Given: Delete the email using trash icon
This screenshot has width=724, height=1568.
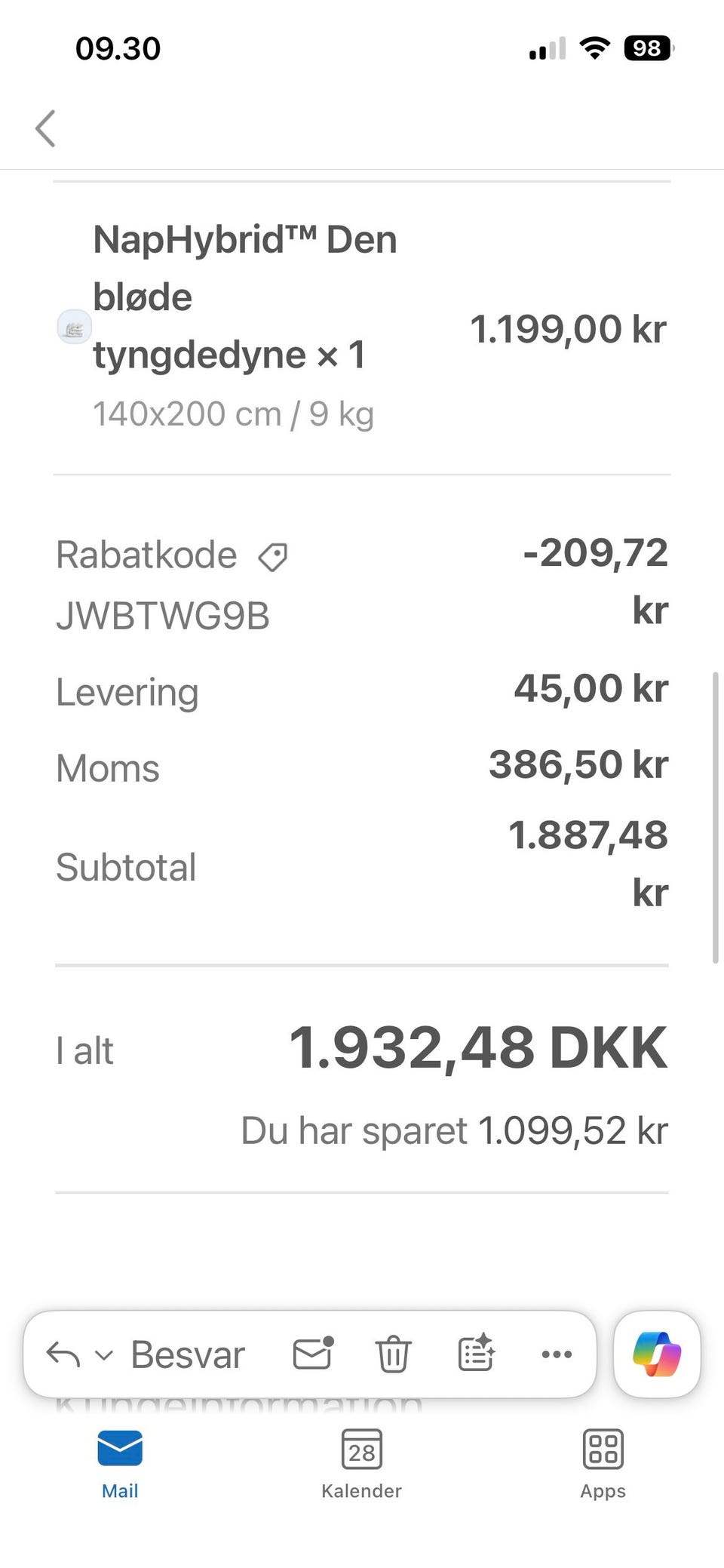Looking at the screenshot, I should 393,1354.
